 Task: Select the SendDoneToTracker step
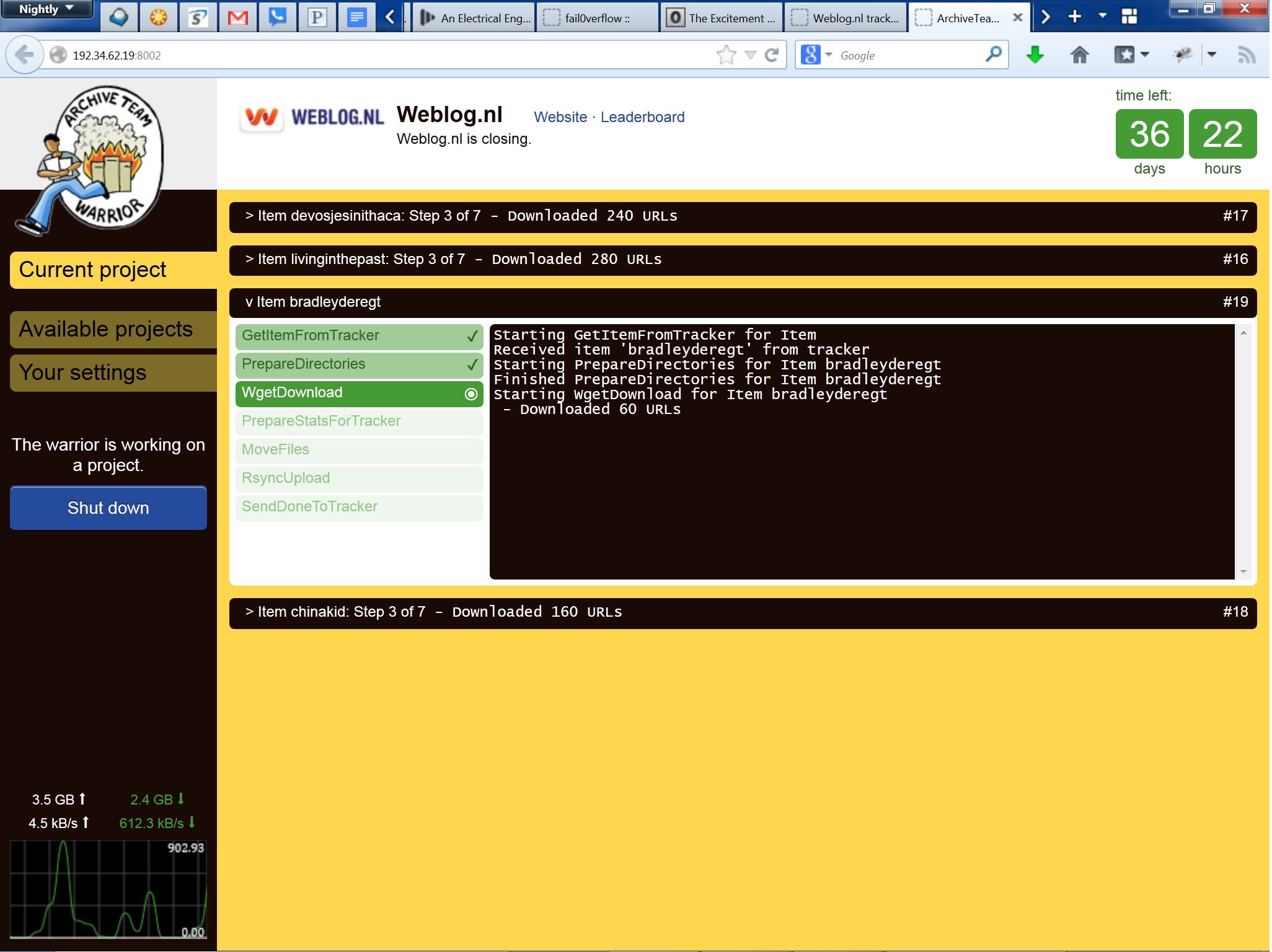(359, 508)
